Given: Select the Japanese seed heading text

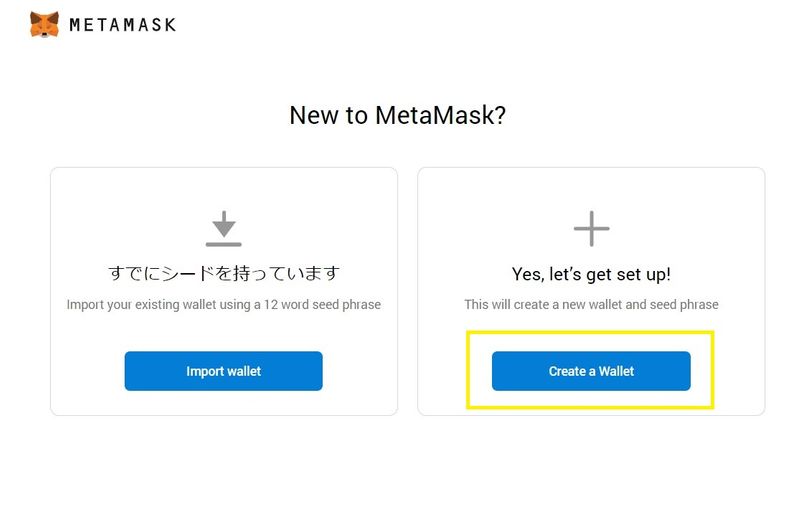Looking at the screenshot, I should tap(223, 273).
